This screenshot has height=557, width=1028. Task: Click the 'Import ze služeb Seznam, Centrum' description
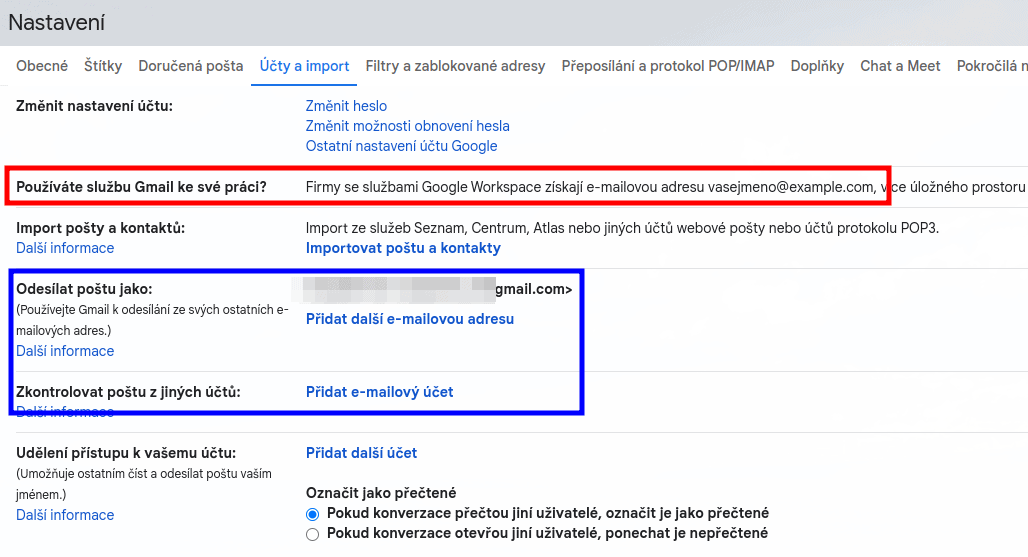click(622, 228)
